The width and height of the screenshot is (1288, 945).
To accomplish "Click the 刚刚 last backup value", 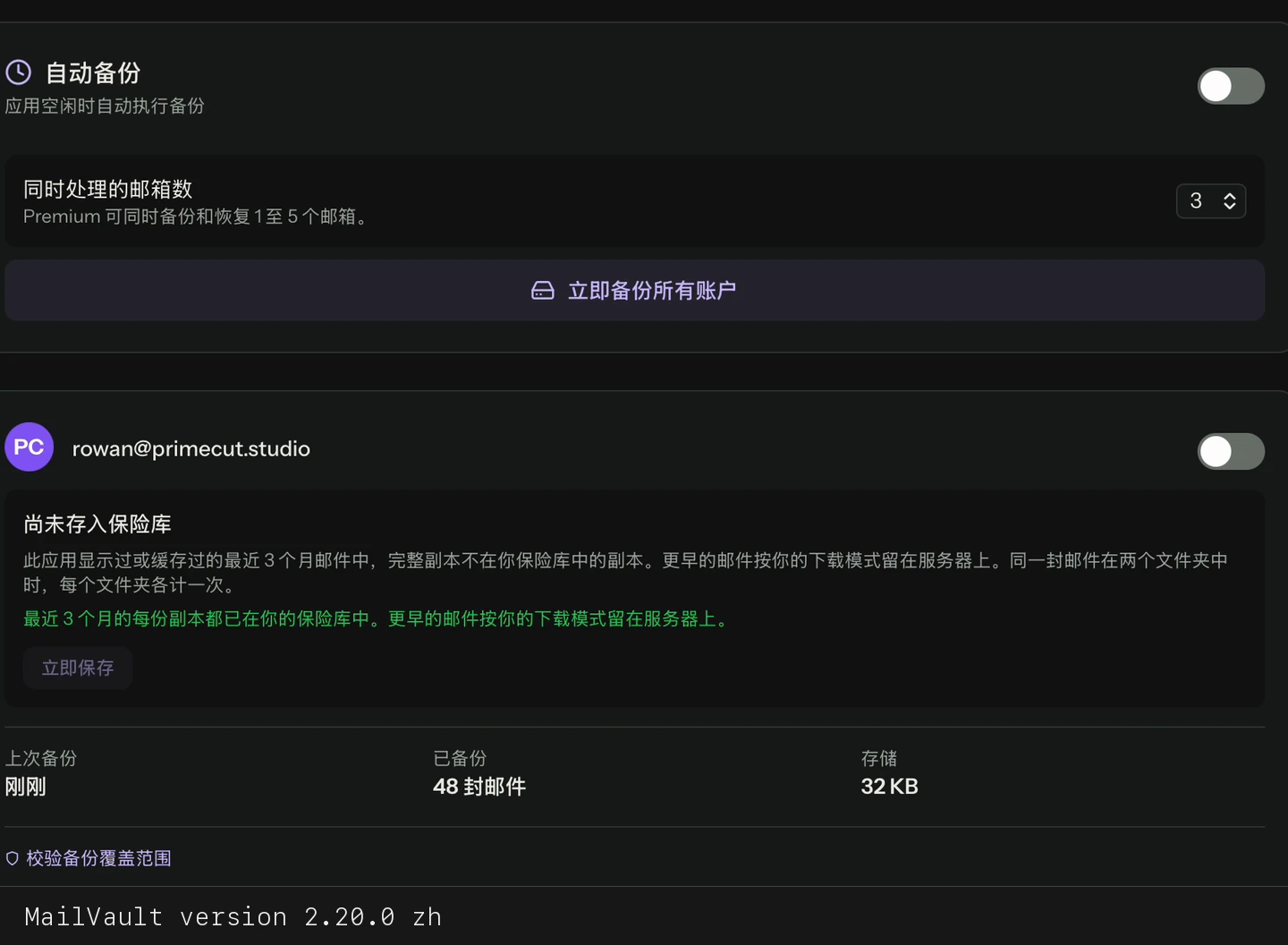I will pyautogui.click(x=26, y=787).
